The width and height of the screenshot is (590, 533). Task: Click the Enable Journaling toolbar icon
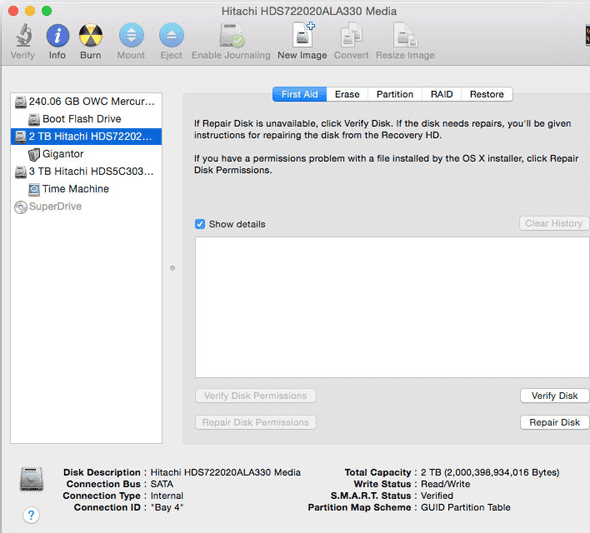231,36
